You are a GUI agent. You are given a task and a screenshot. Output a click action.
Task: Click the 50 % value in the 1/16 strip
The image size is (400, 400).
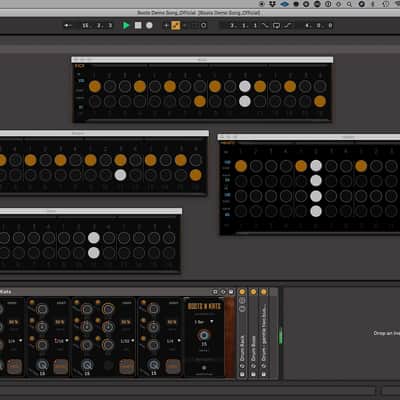point(60,322)
